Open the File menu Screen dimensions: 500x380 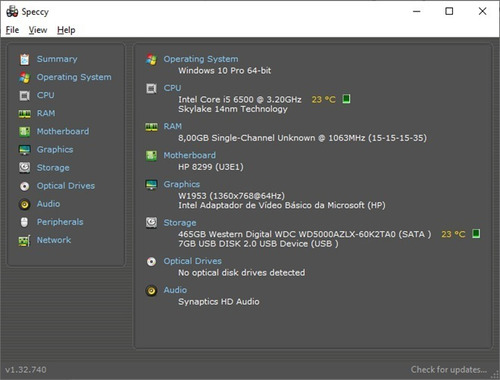pos(12,30)
